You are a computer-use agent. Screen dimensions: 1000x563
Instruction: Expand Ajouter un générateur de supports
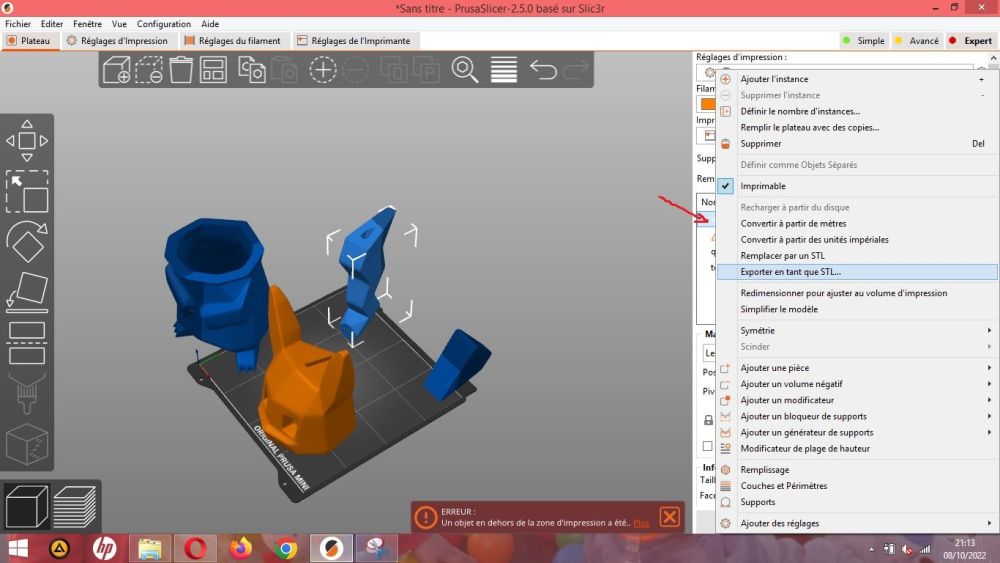[x=857, y=432]
